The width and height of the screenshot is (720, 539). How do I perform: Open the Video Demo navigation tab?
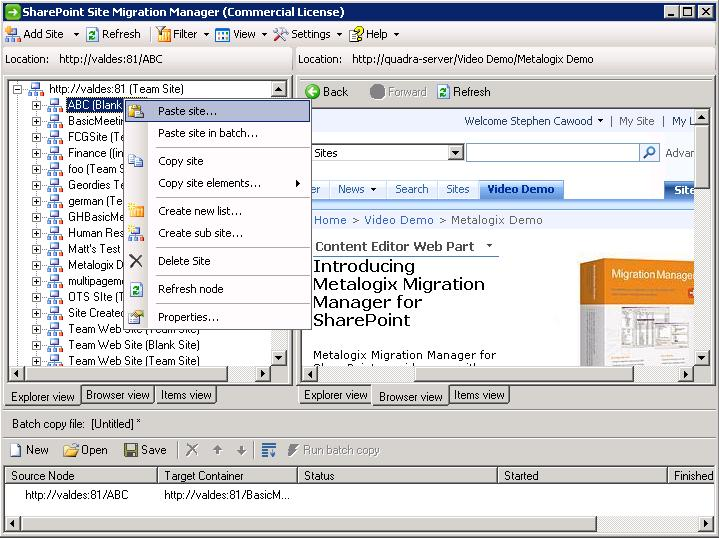click(521, 189)
